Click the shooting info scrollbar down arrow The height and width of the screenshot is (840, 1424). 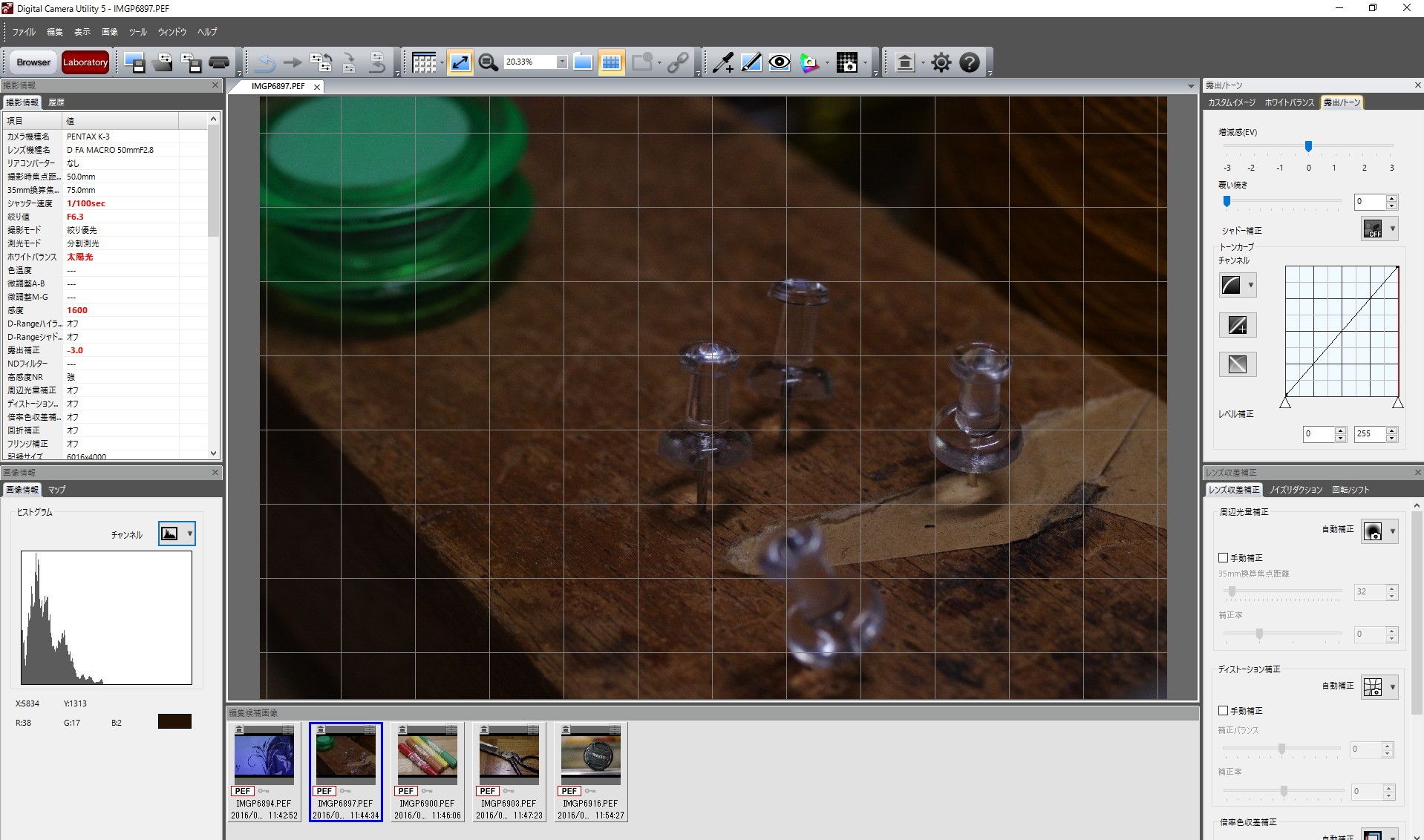[x=214, y=453]
